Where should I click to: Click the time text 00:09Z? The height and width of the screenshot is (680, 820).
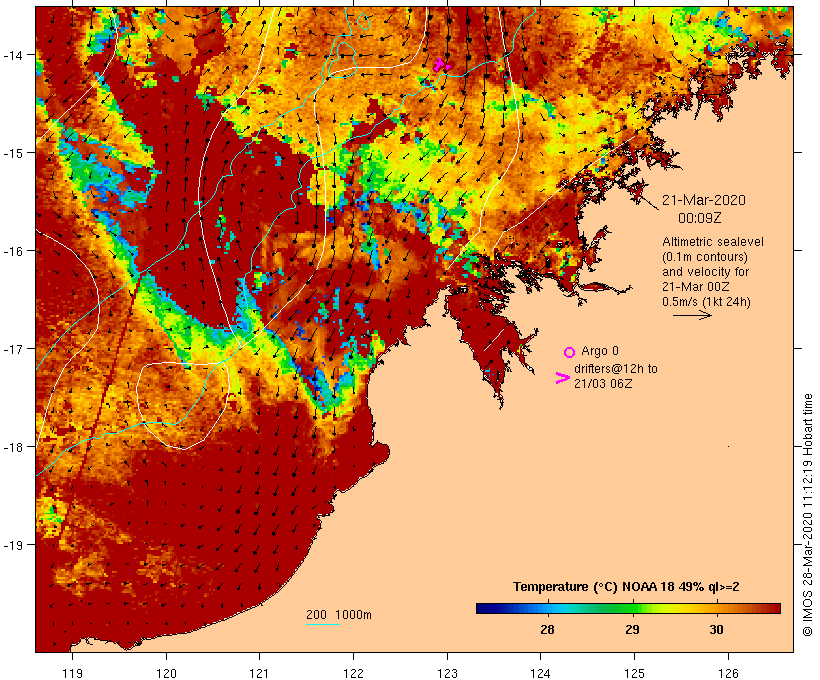700,218
